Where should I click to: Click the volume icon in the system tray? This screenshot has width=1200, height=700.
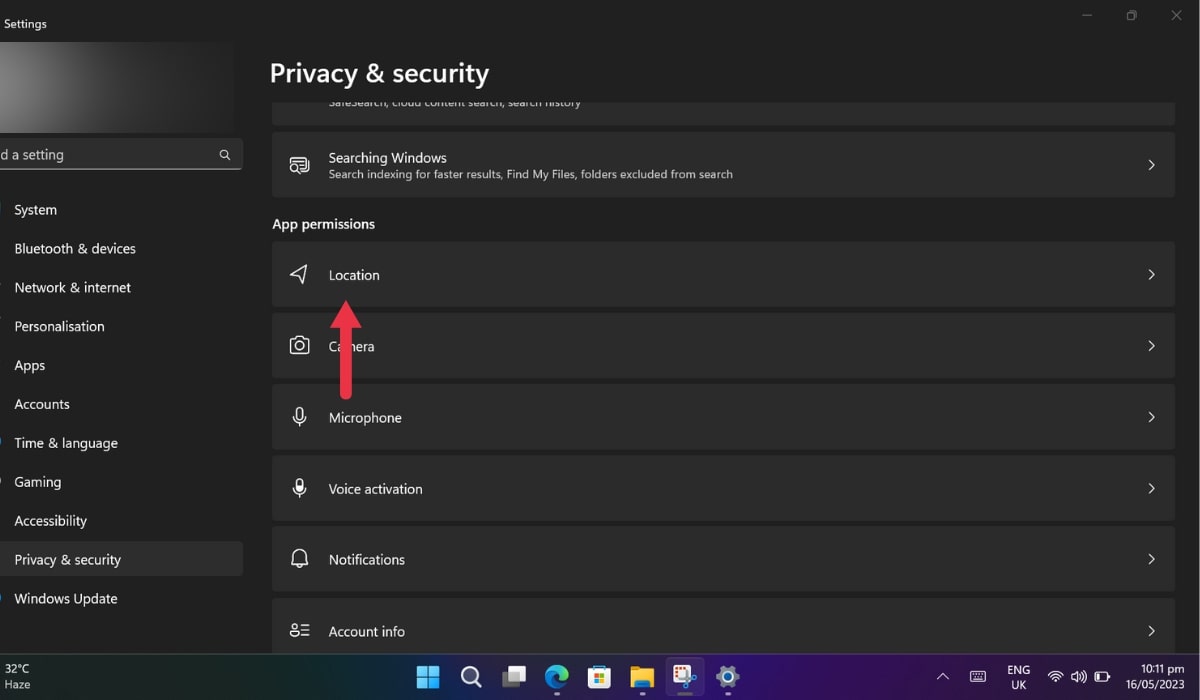click(1079, 677)
